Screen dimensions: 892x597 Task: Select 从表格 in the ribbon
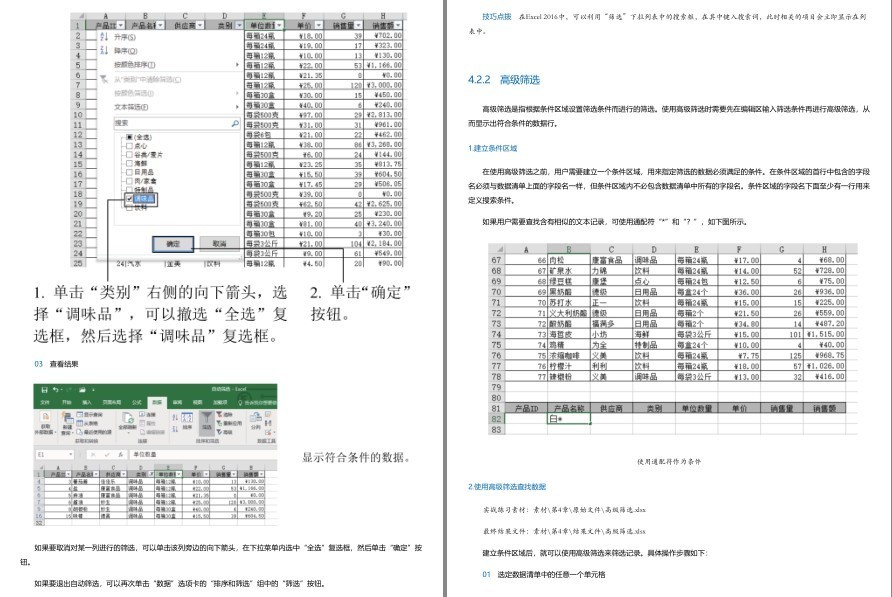tap(89, 423)
